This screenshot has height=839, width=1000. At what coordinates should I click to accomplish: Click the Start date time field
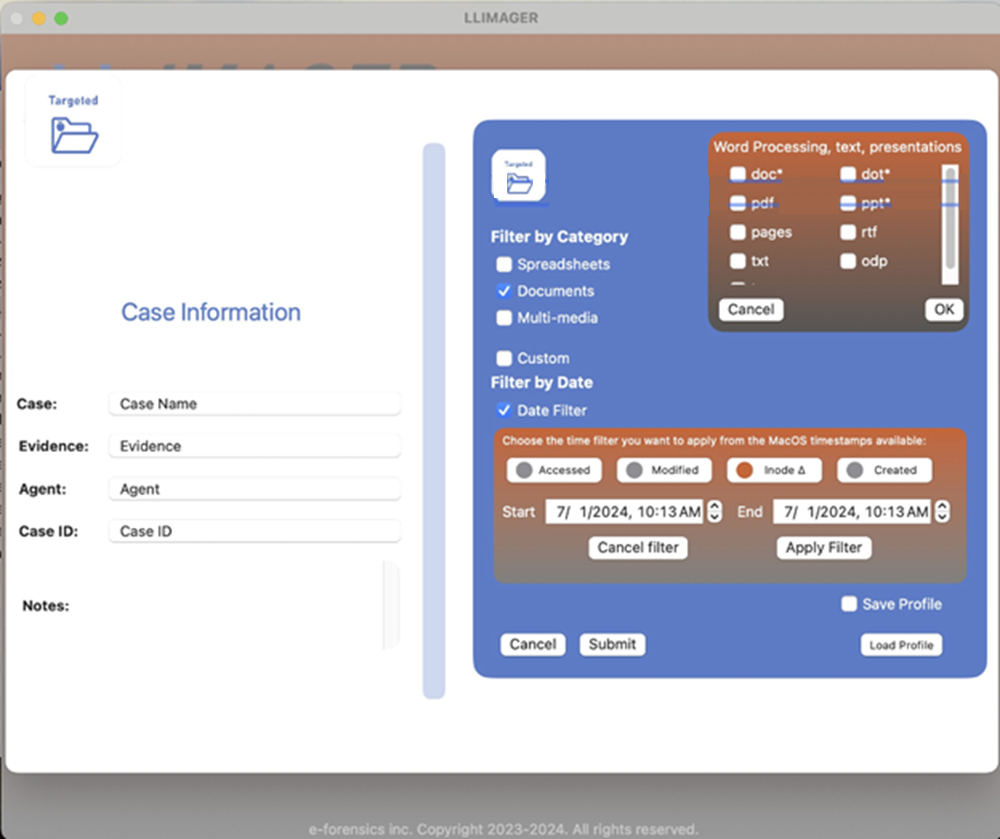[x=624, y=512]
